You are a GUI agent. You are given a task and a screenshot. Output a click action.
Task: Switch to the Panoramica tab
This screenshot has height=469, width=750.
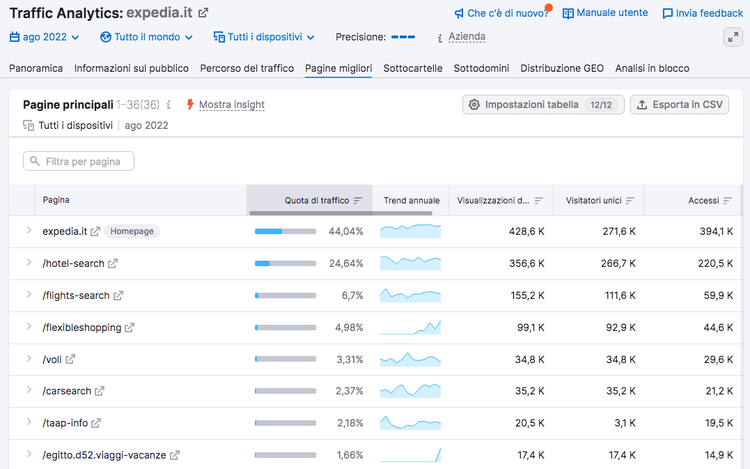tap(36, 68)
